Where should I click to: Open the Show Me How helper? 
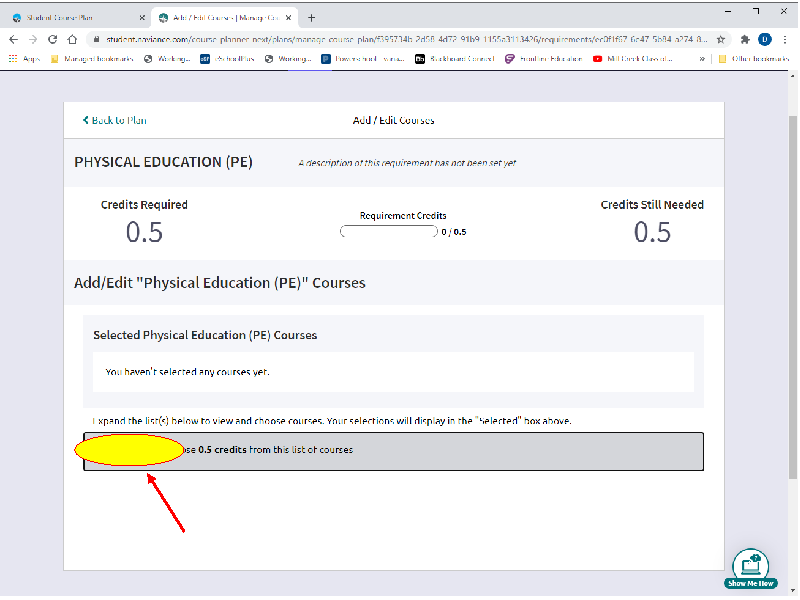751,569
